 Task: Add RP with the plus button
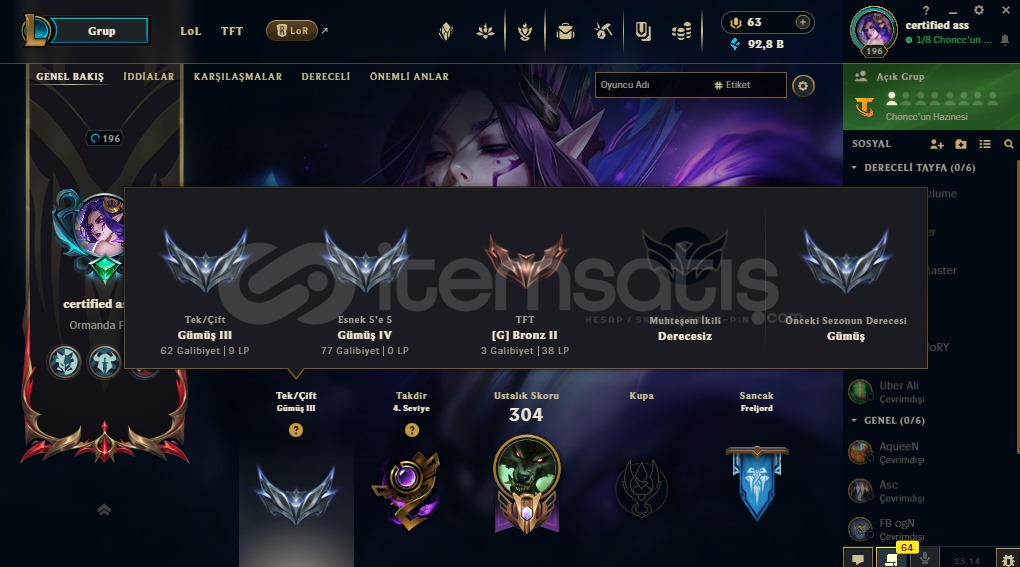(803, 22)
